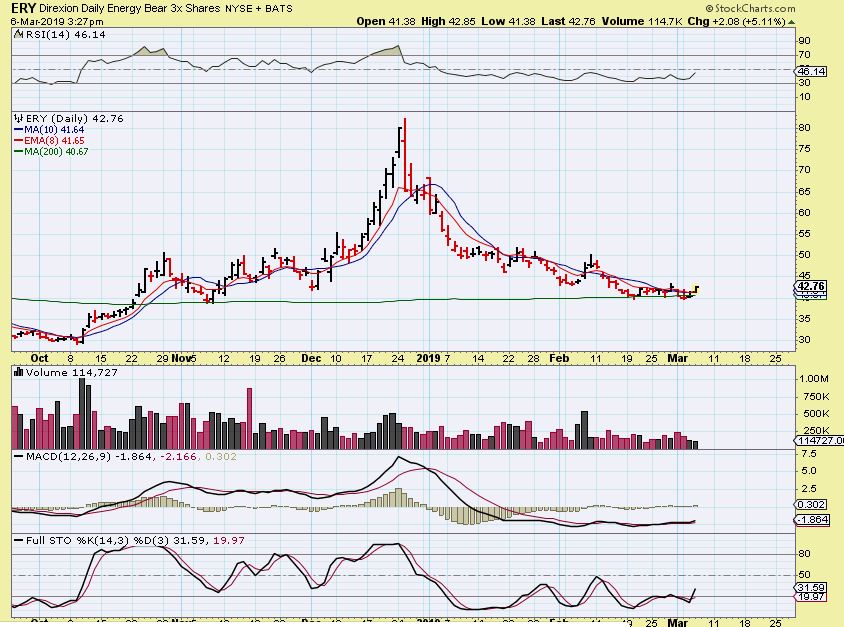Click the 1.00M level on the volume axis
This screenshot has height=627, width=844.
point(814,379)
